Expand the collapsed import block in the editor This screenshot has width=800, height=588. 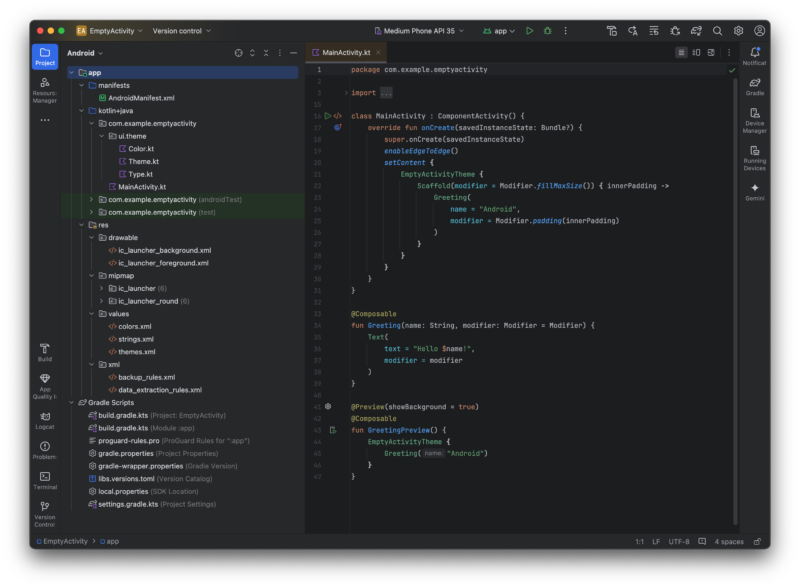tap(385, 93)
